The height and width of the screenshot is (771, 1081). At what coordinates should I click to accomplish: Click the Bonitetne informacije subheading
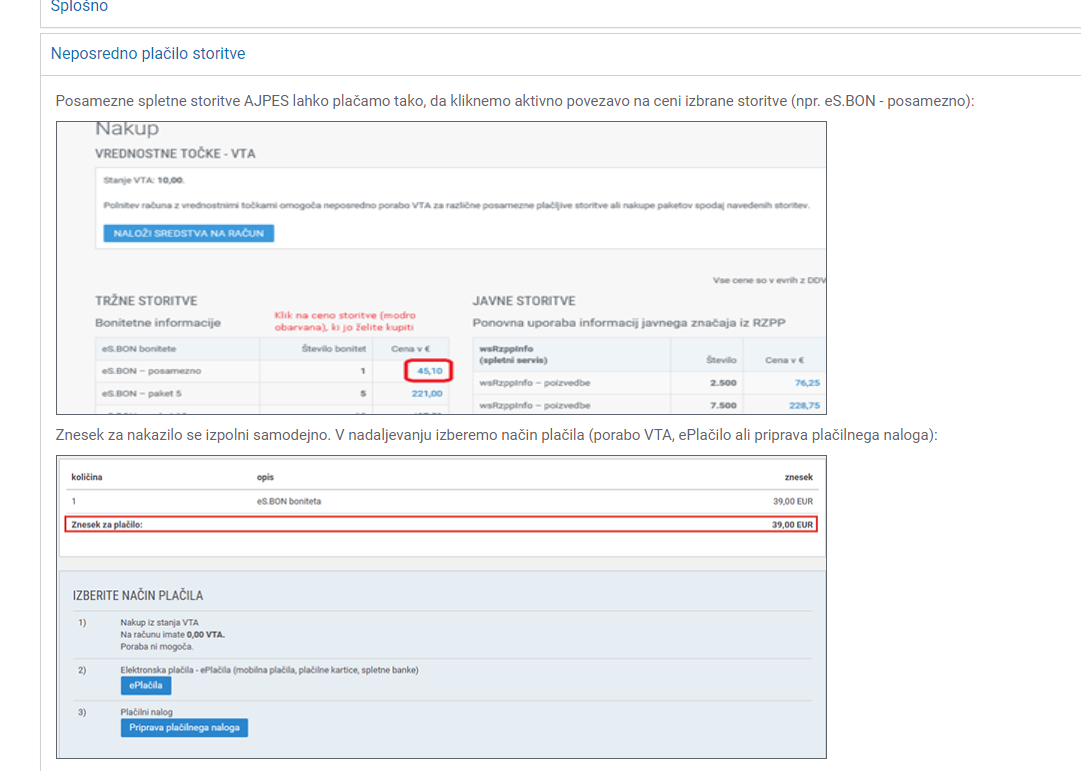click(158, 323)
